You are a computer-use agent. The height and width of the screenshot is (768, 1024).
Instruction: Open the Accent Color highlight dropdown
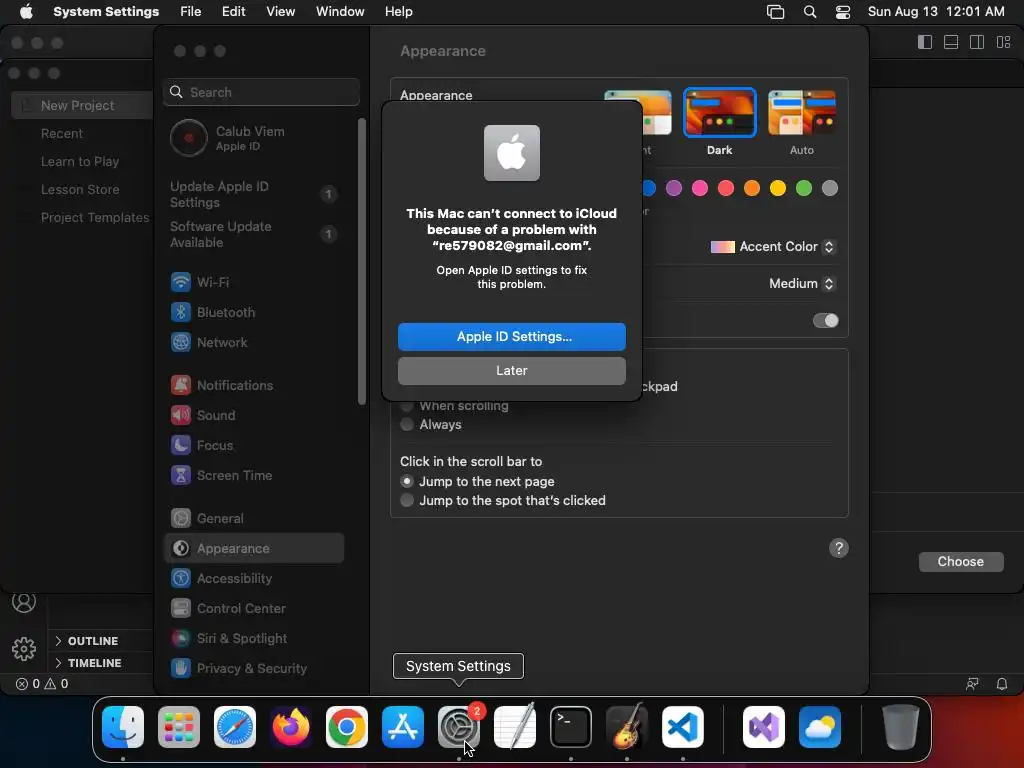(x=773, y=247)
